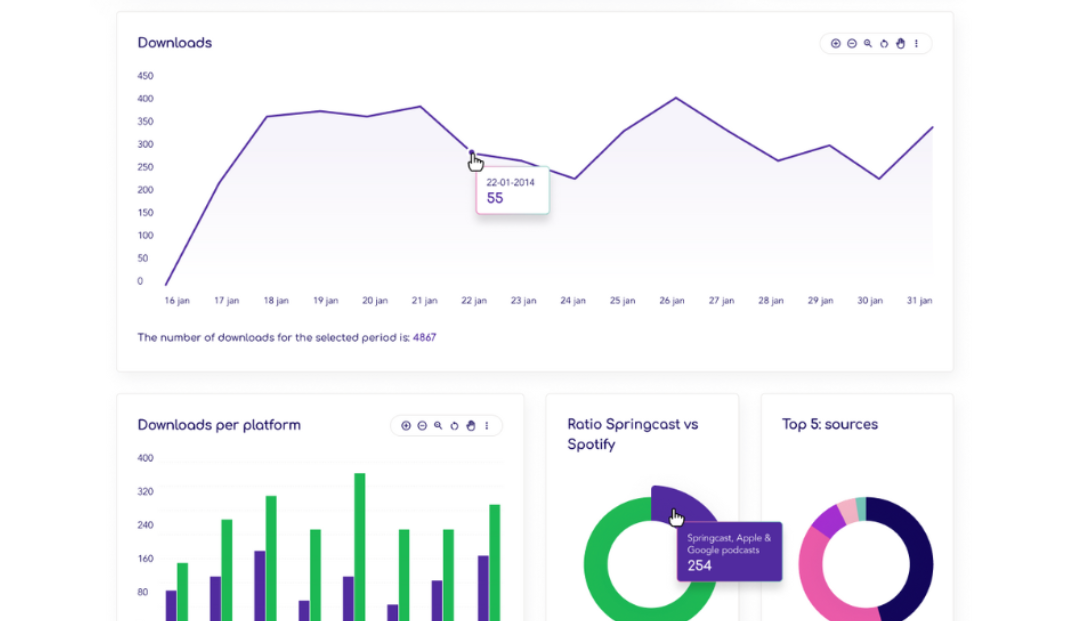Click the '16 jan' axis label
This screenshot has width=1065, height=621.
pyautogui.click(x=177, y=300)
